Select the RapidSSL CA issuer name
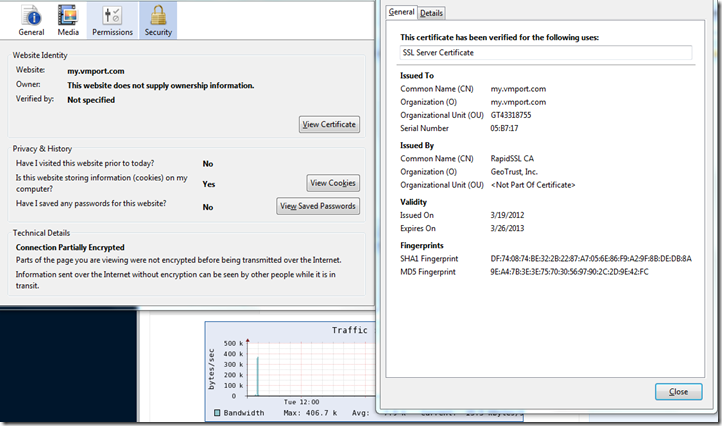Viewport: 722px width, 426px height. (512, 158)
